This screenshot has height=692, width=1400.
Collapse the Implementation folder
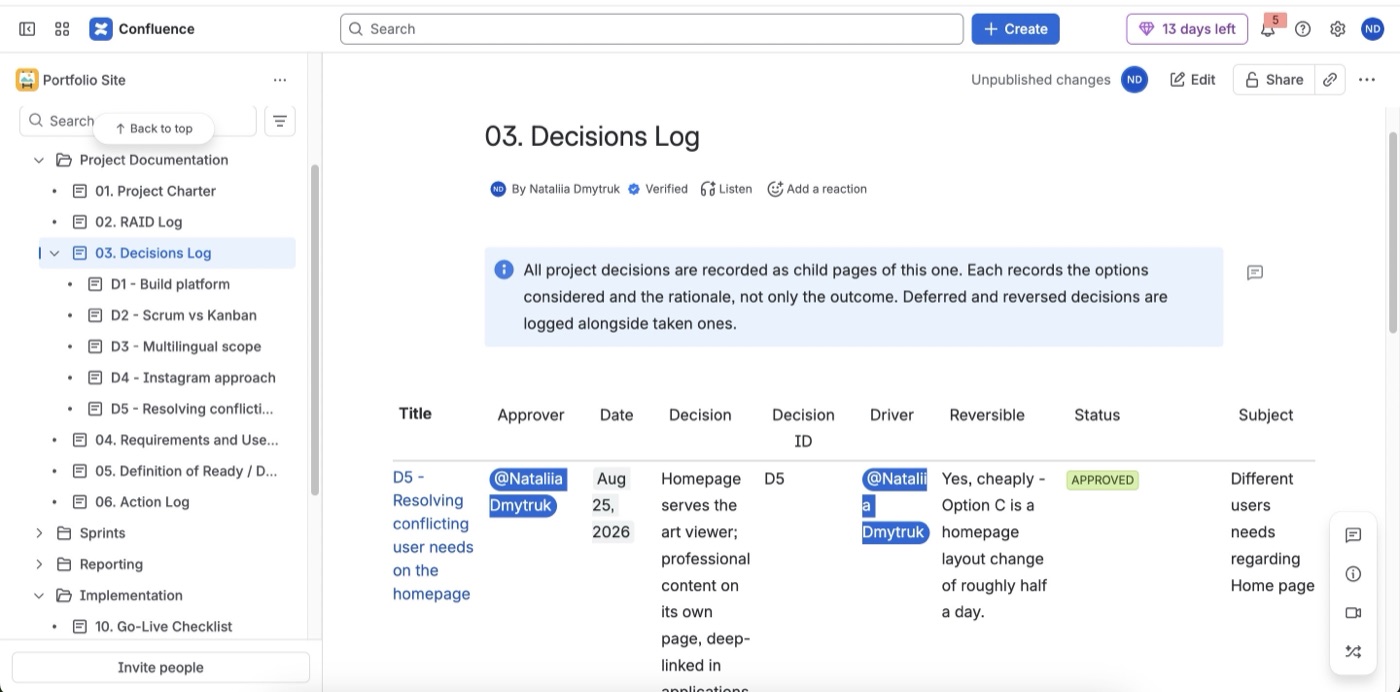click(39, 595)
